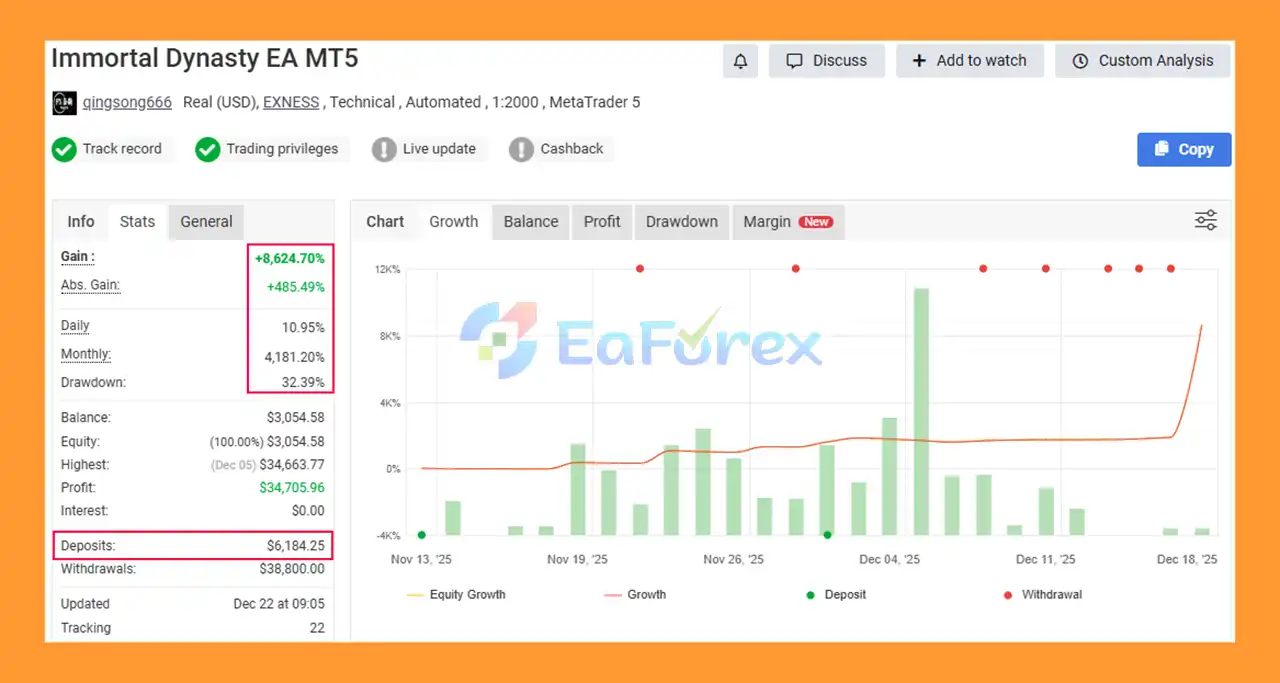This screenshot has width=1280, height=683.
Task: Select the Drawdown chart tab
Action: (681, 222)
